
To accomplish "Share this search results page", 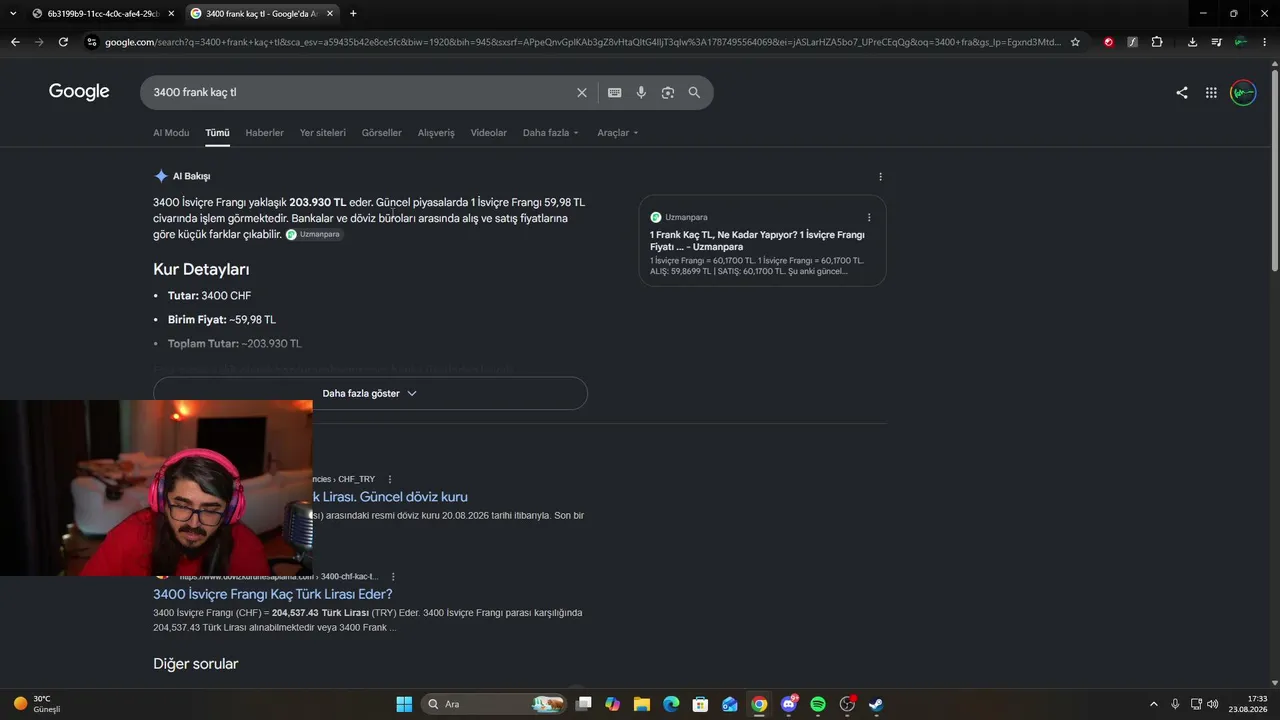I will 1182,93.
